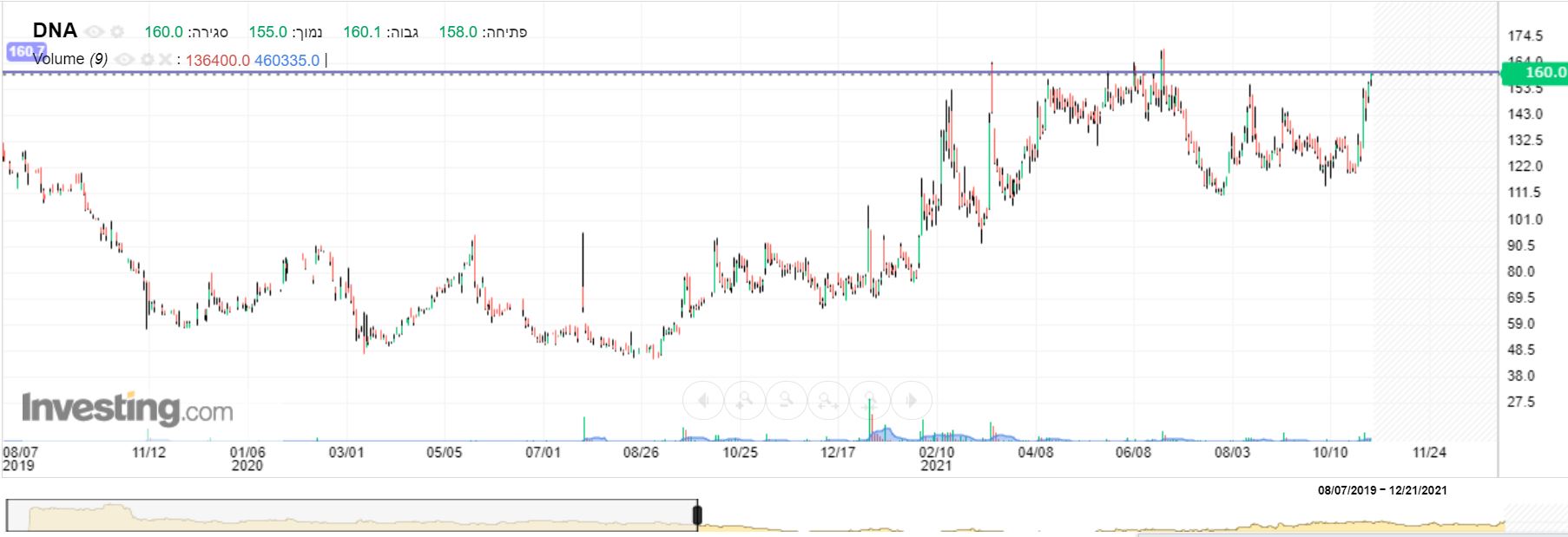Toggle visibility eye for DNA series
The height and width of the screenshot is (537, 1568).
click(94, 32)
